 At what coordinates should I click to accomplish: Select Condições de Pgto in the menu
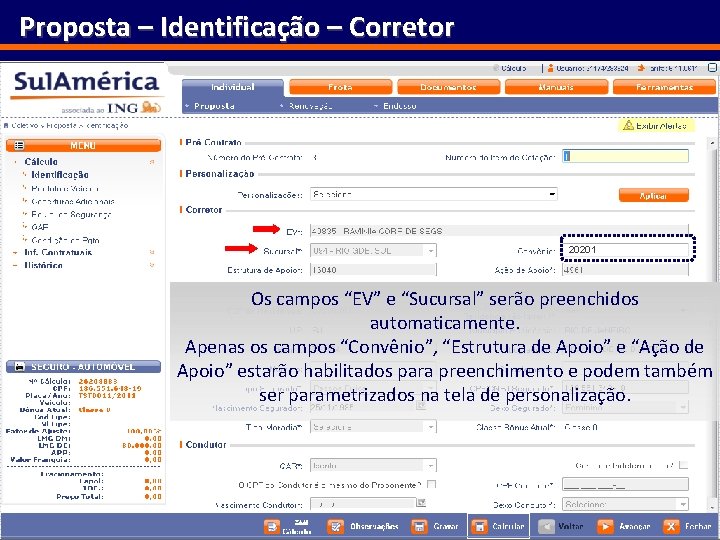pos(65,240)
